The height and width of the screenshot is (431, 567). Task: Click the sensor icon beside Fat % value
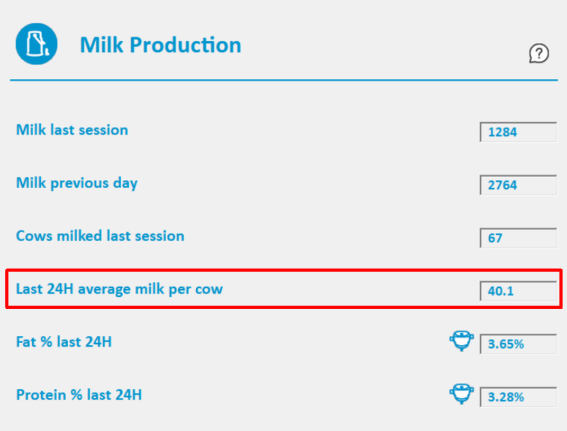coord(461,340)
